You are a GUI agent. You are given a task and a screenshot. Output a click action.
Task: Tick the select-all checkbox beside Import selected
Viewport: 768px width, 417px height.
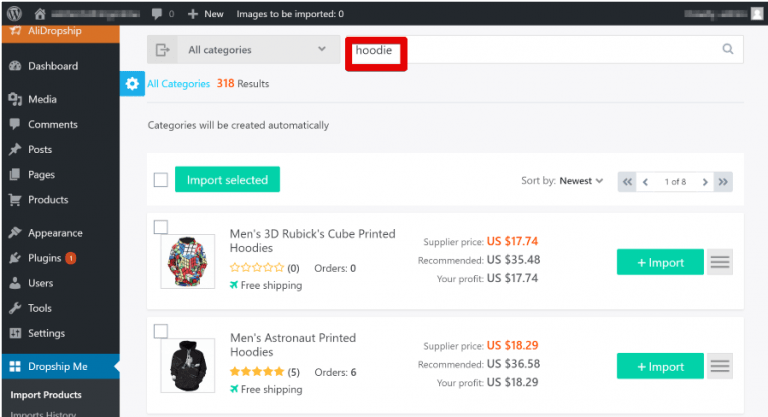point(161,180)
